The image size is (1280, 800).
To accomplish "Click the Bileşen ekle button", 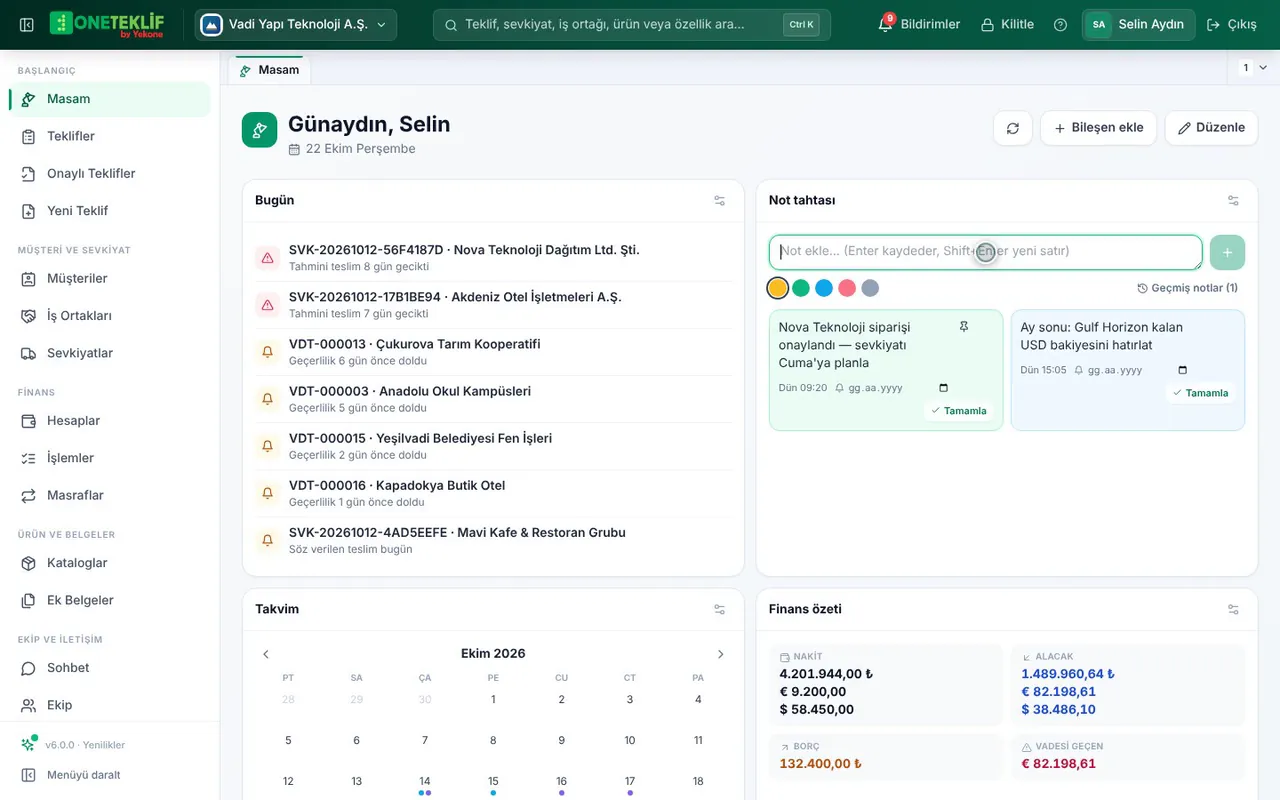I will click(1098, 128).
